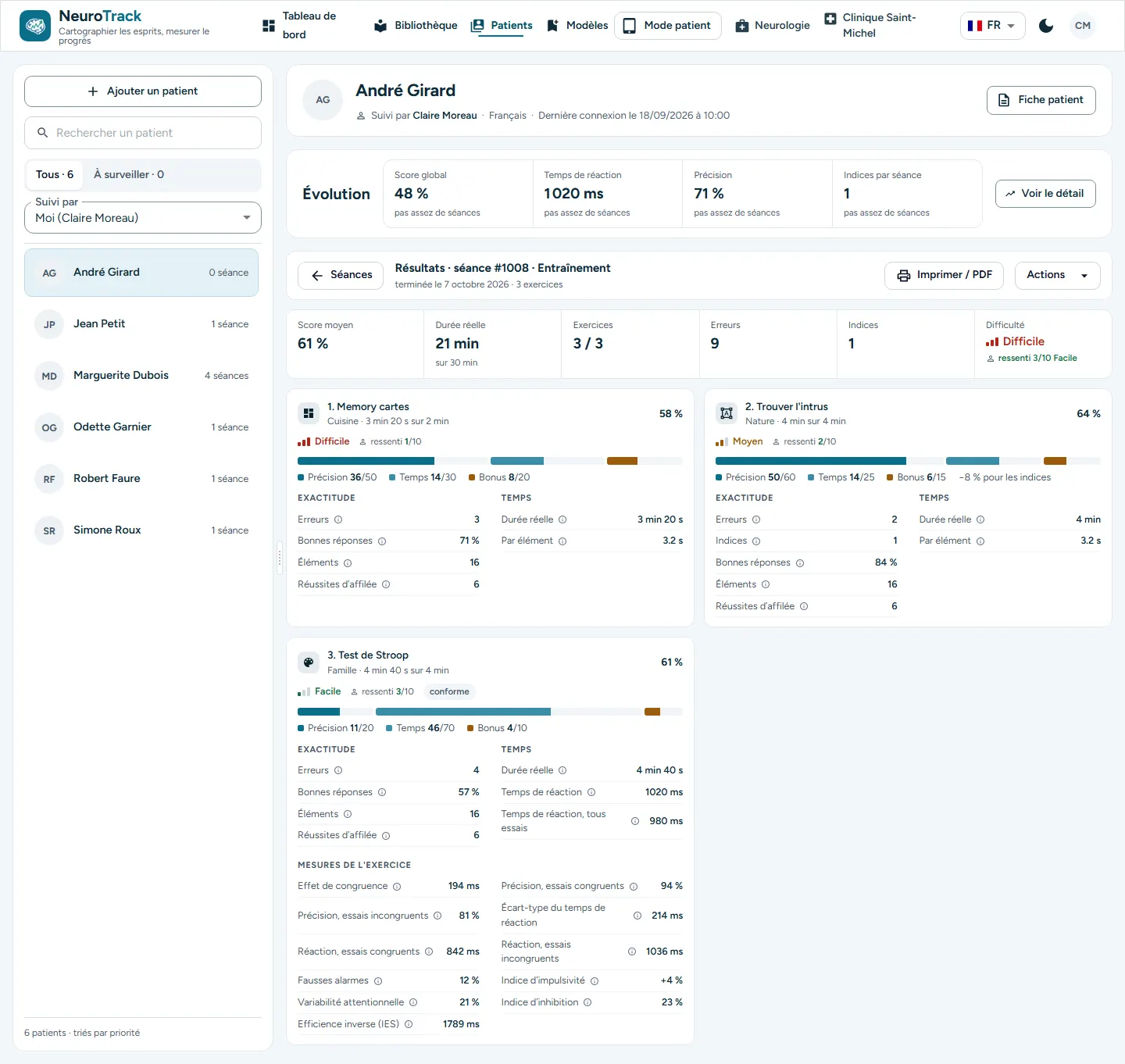Add a new patient
The height and width of the screenshot is (1064, 1125).
[143, 91]
